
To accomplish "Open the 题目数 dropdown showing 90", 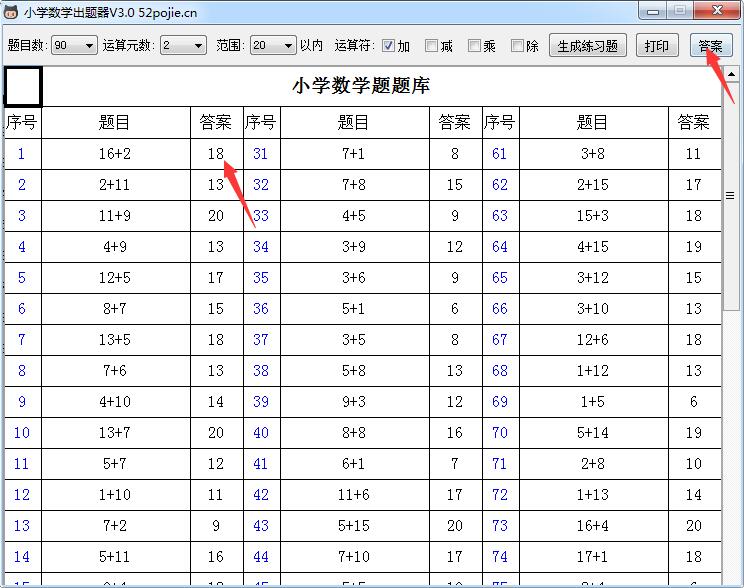I will pyautogui.click(x=74, y=46).
